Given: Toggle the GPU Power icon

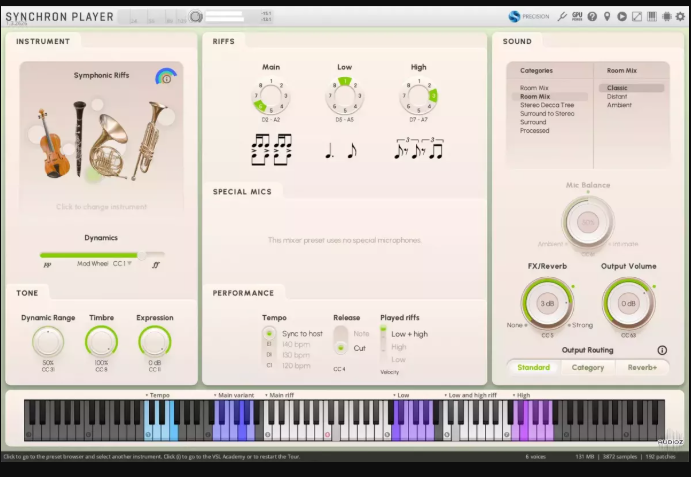Looking at the screenshot, I should pyautogui.click(x=577, y=17).
